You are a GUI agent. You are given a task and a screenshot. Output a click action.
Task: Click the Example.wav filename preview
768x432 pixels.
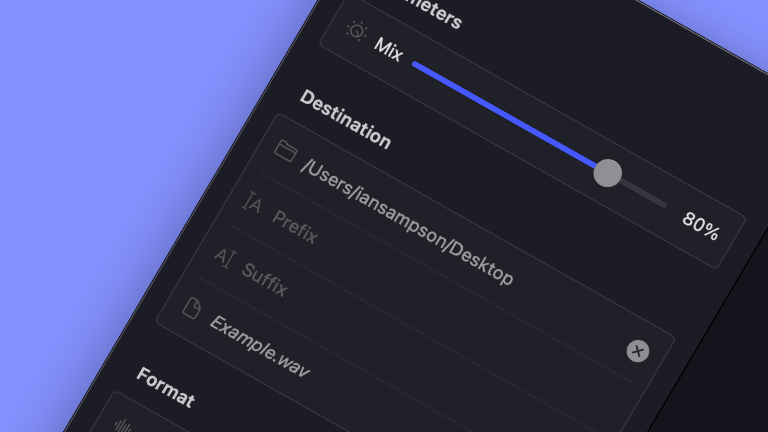point(259,347)
